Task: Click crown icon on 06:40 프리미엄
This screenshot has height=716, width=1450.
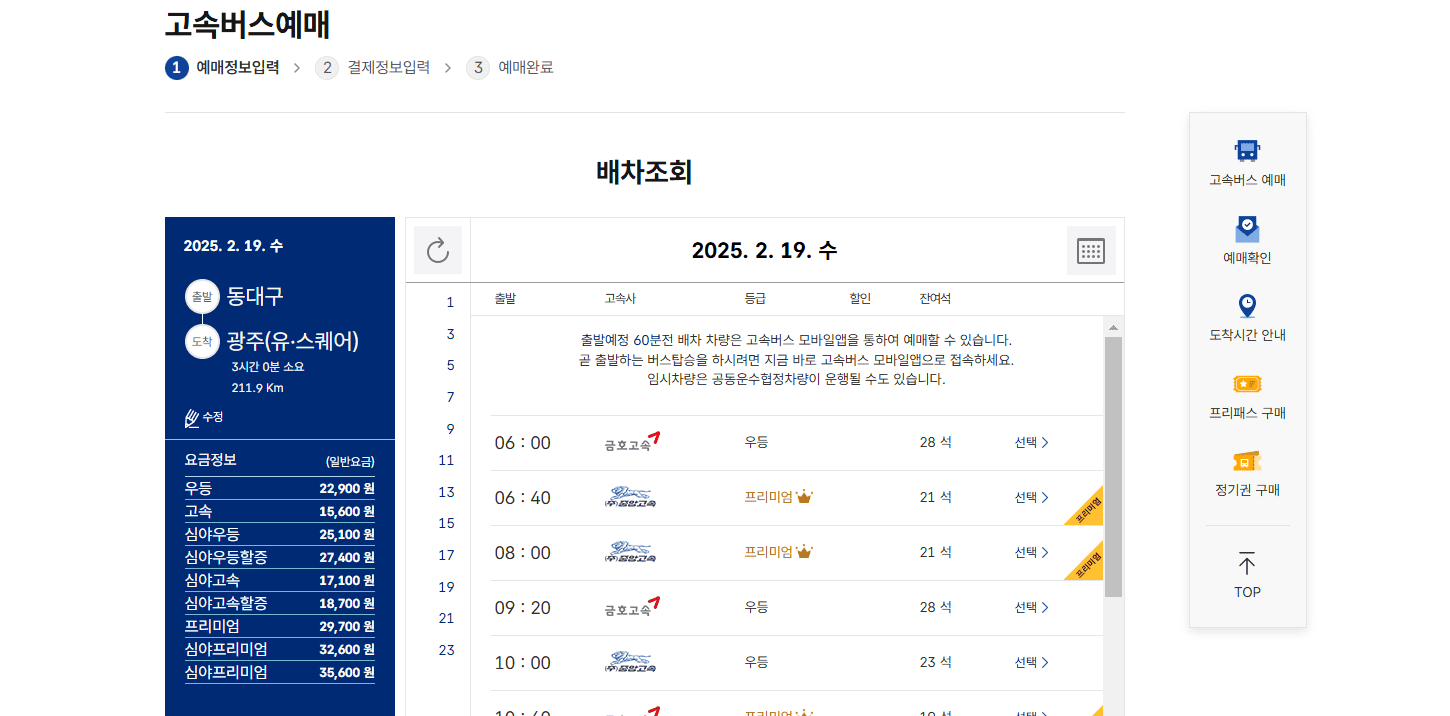Action: pyautogui.click(x=804, y=497)
